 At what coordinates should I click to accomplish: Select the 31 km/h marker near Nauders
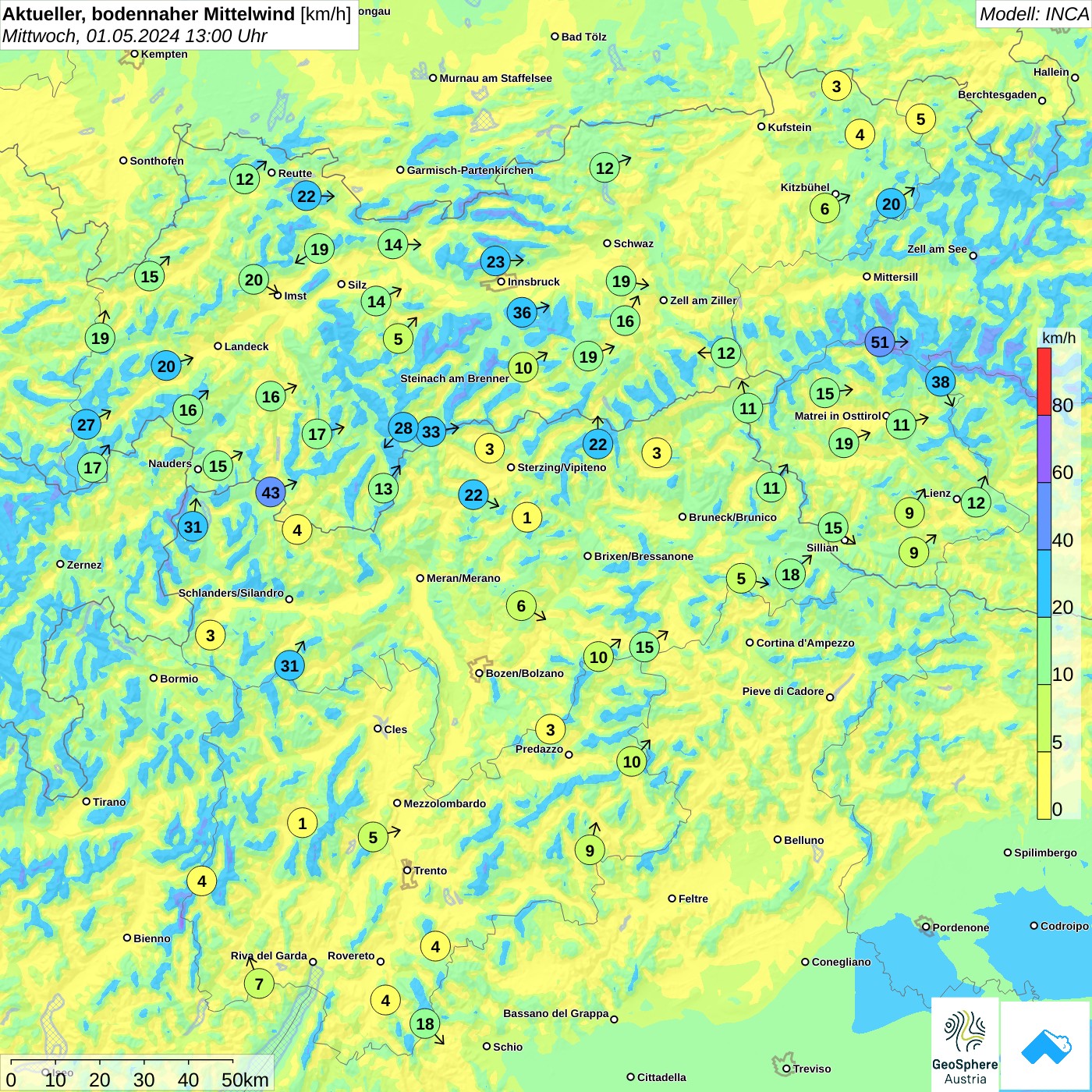pos(193,526)
